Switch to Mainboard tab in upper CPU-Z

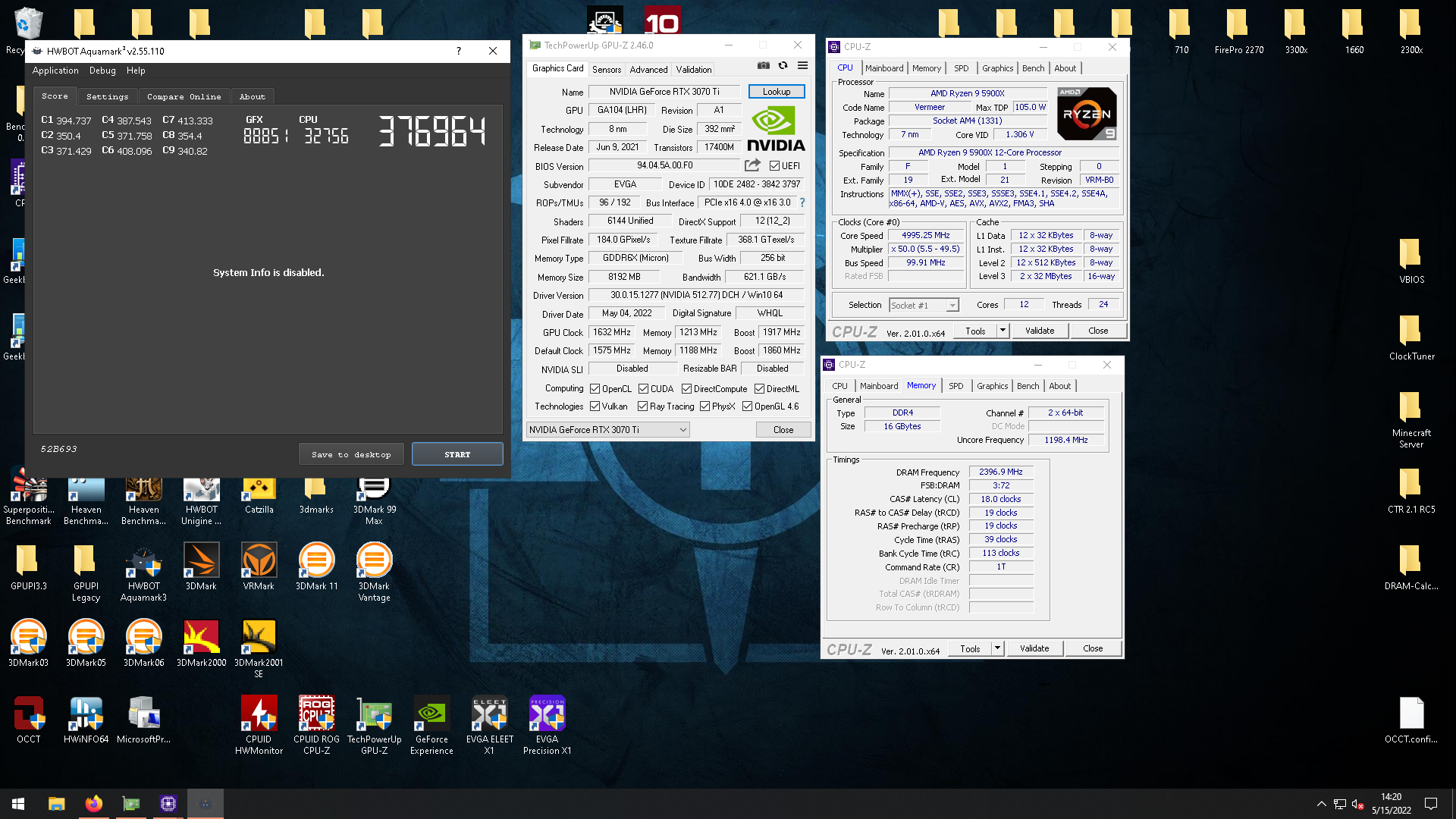(x=884, y=68)
